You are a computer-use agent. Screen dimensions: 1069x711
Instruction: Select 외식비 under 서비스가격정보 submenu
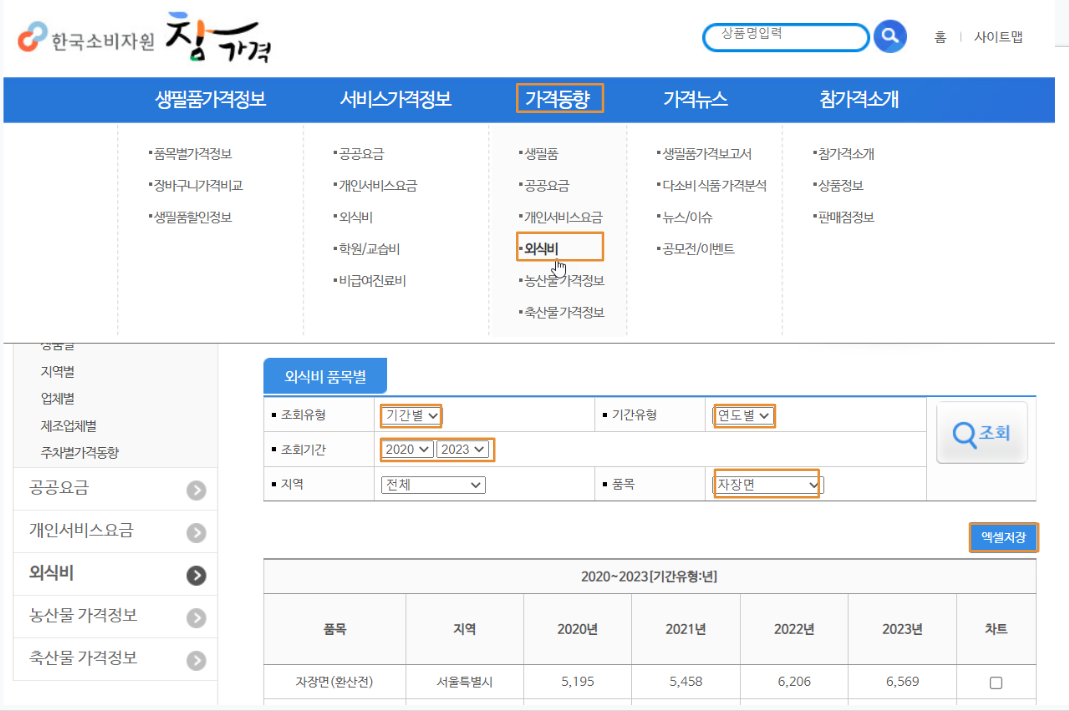355,217
